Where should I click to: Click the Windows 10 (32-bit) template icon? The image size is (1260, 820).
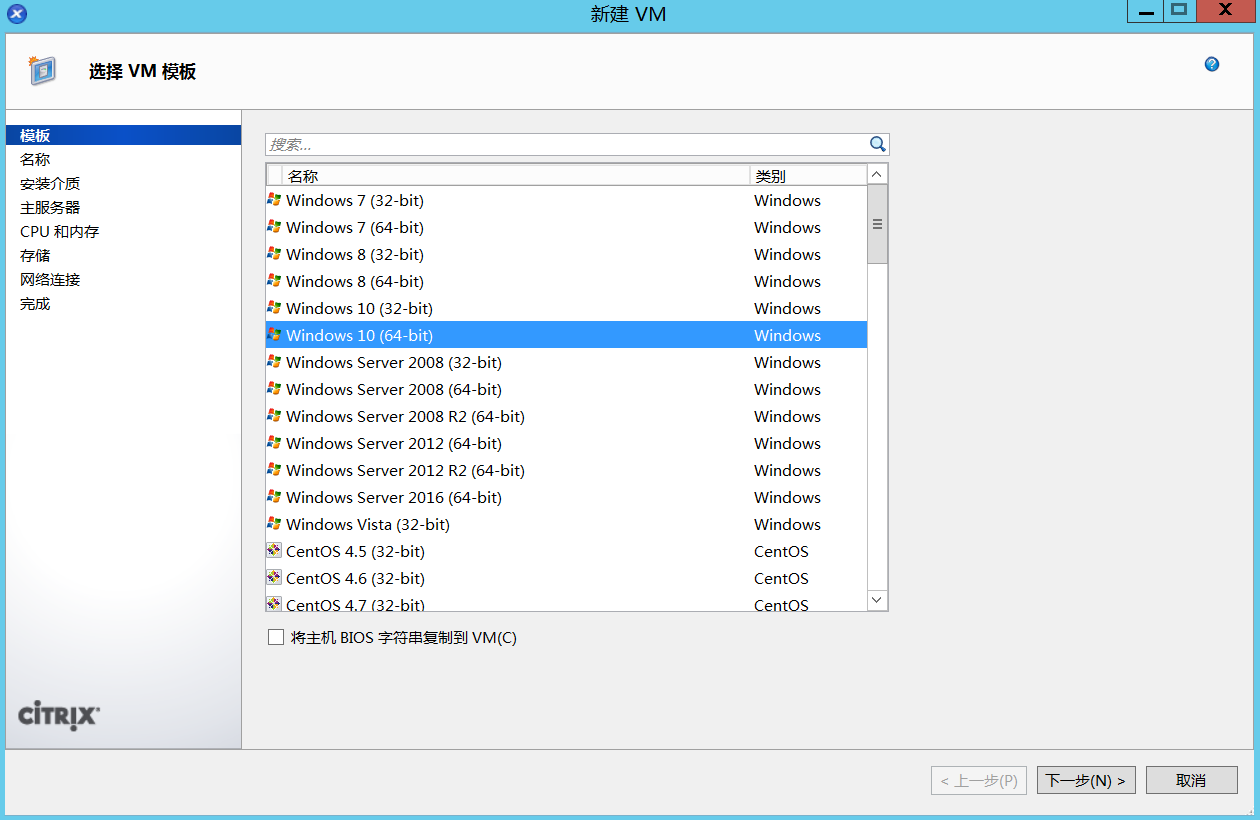click(274, 308)
